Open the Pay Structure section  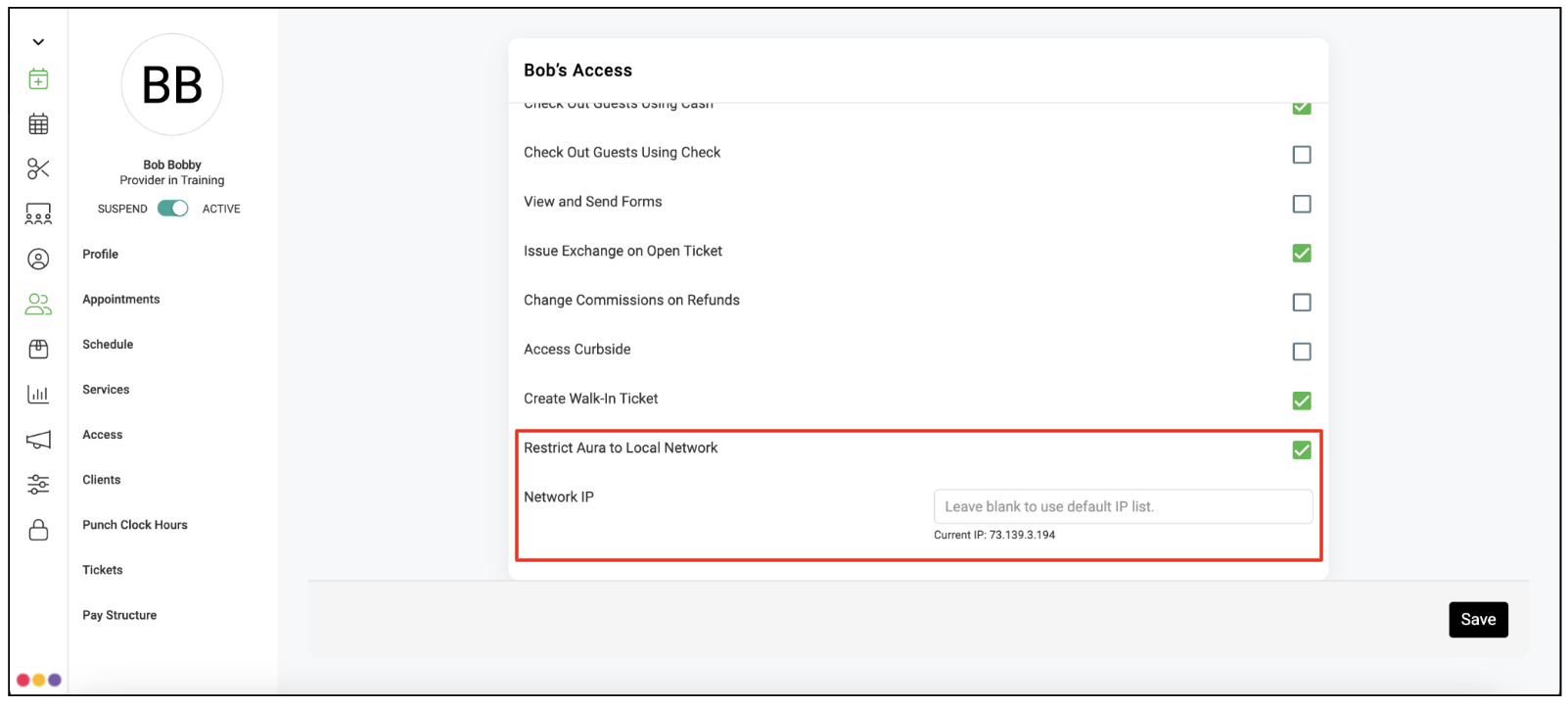(x=119, y=615)
